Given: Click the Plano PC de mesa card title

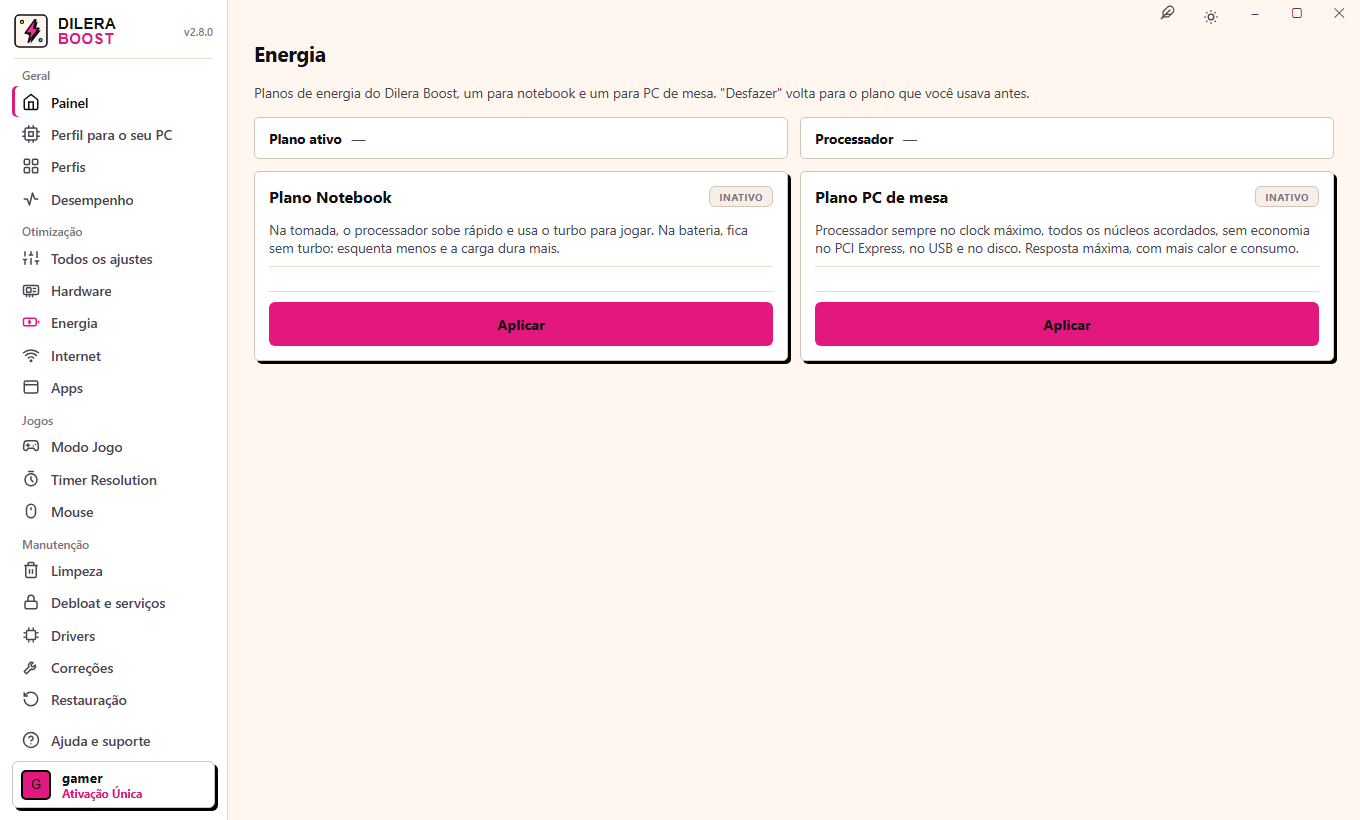Looking at the screenshot, I should [x=881, y=197].
